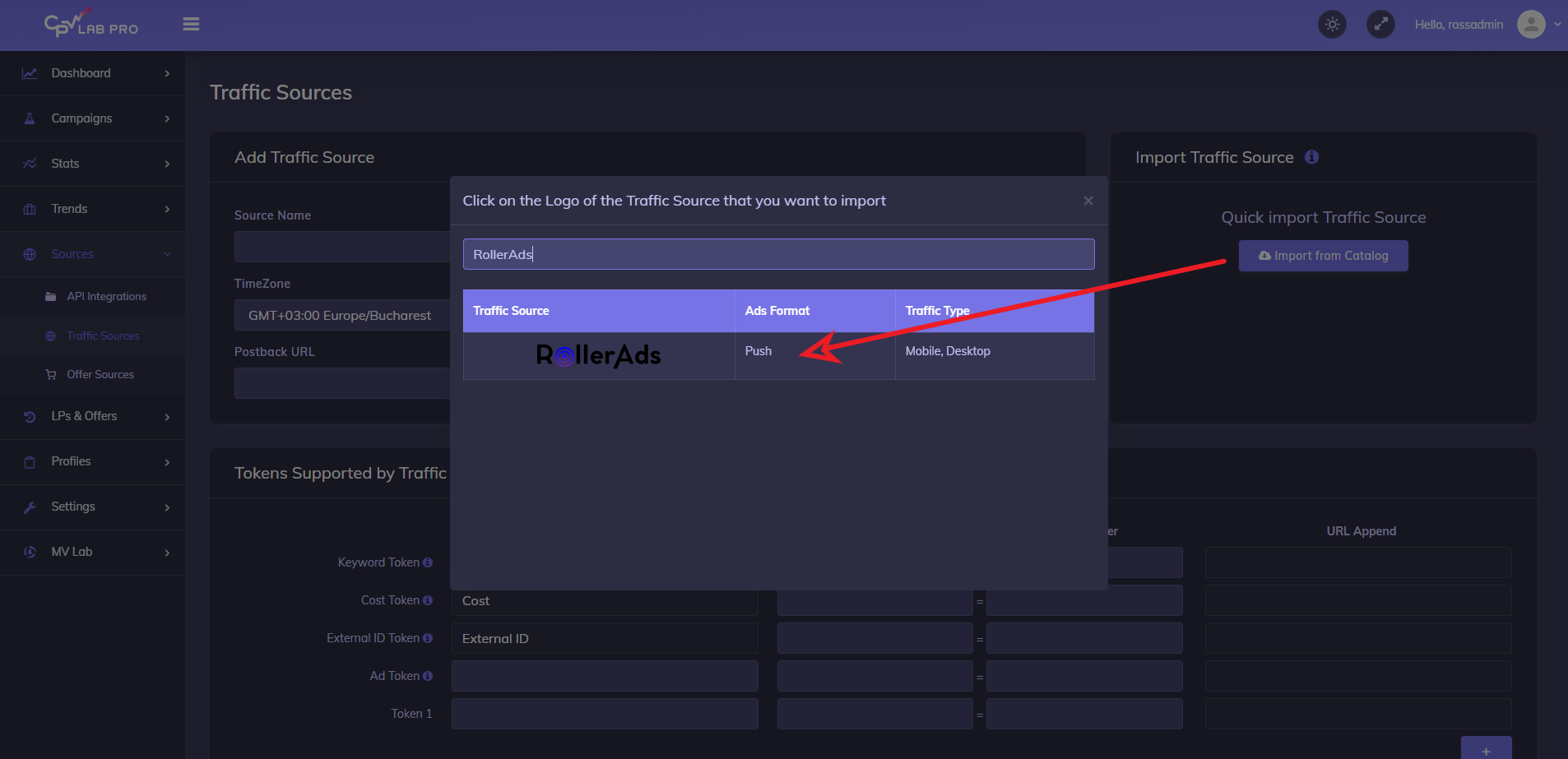
Task: Click the Ad Token info icon
Action: click(428, 676)
